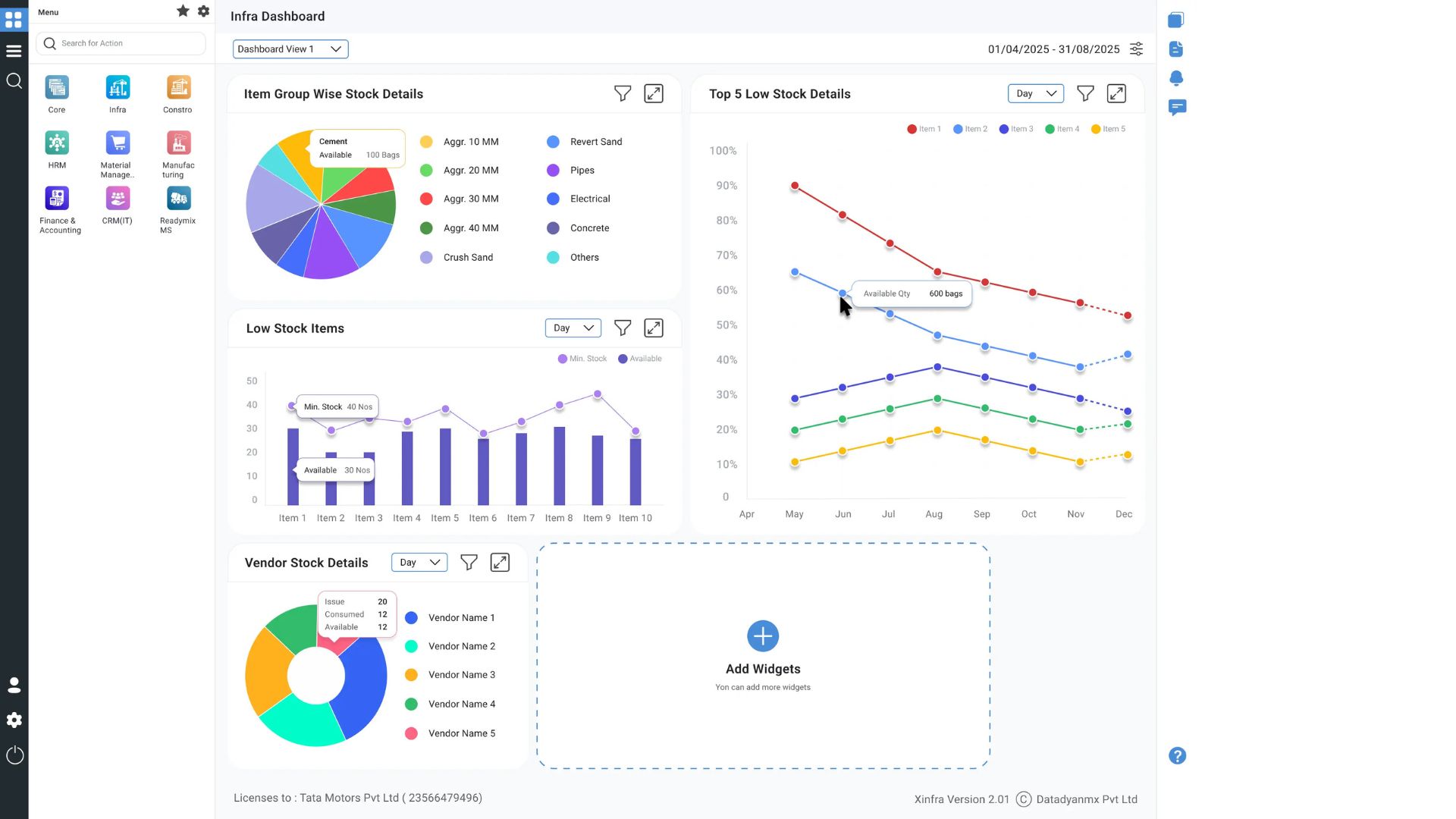Open the Day dropdown on Vendor Stock Details

click(419, 563)
